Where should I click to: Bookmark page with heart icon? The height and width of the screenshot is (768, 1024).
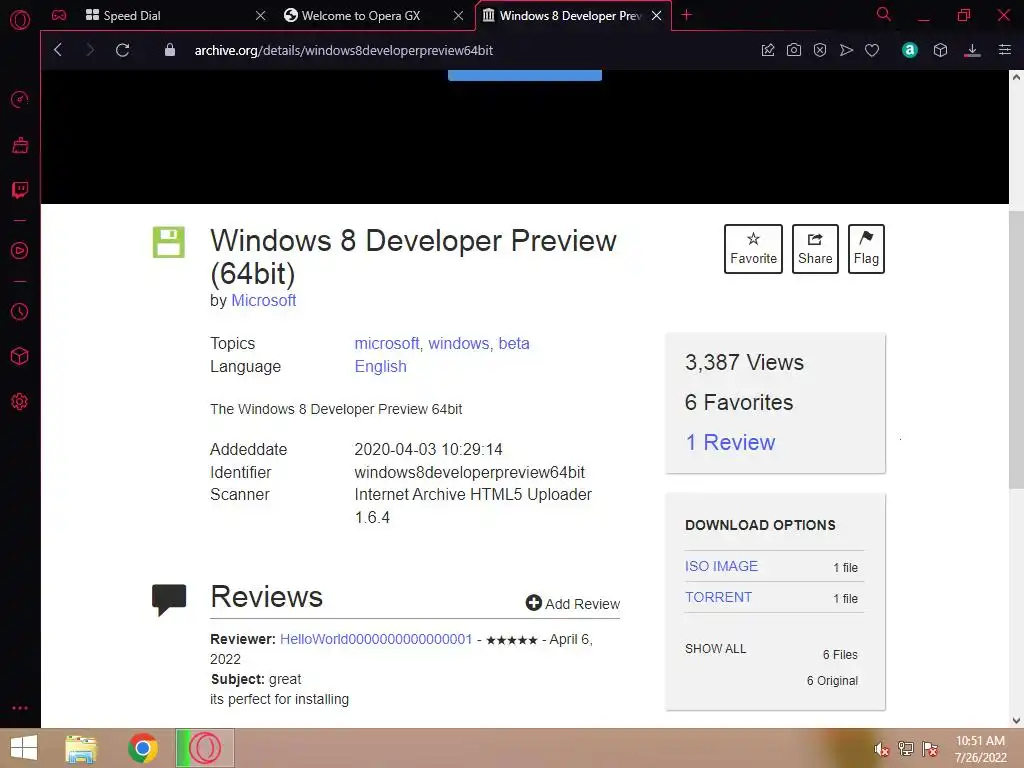point(872,50)
